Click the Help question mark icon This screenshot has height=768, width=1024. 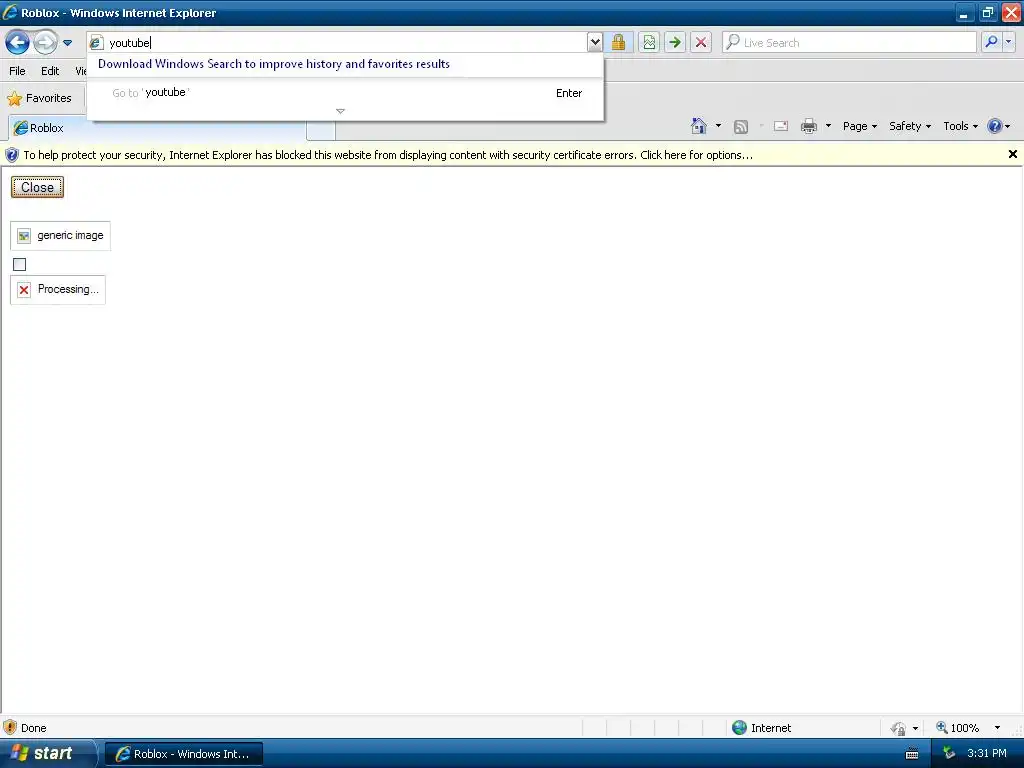[995, 126]
